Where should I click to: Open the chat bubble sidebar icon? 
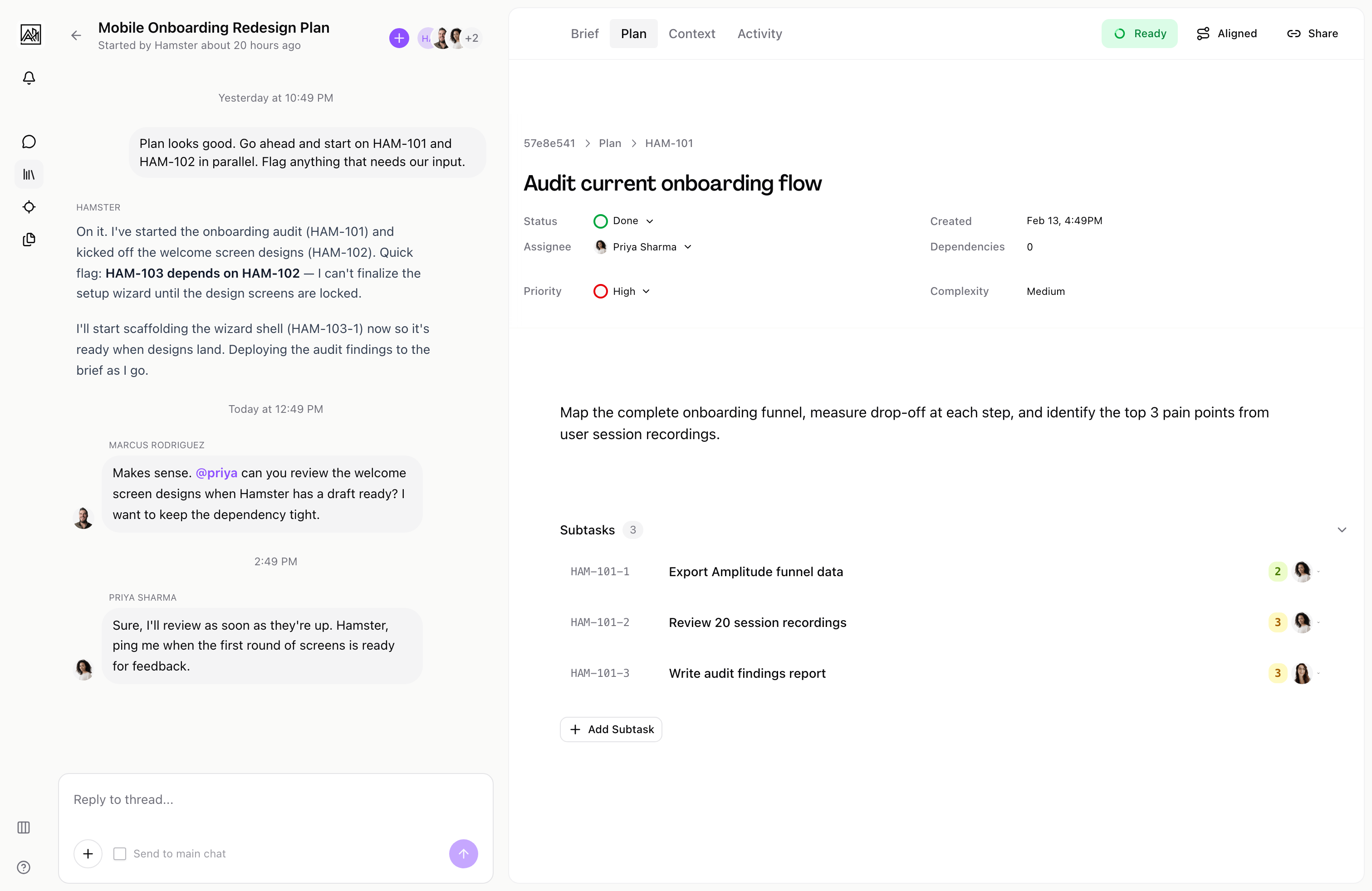coord(29,142)
